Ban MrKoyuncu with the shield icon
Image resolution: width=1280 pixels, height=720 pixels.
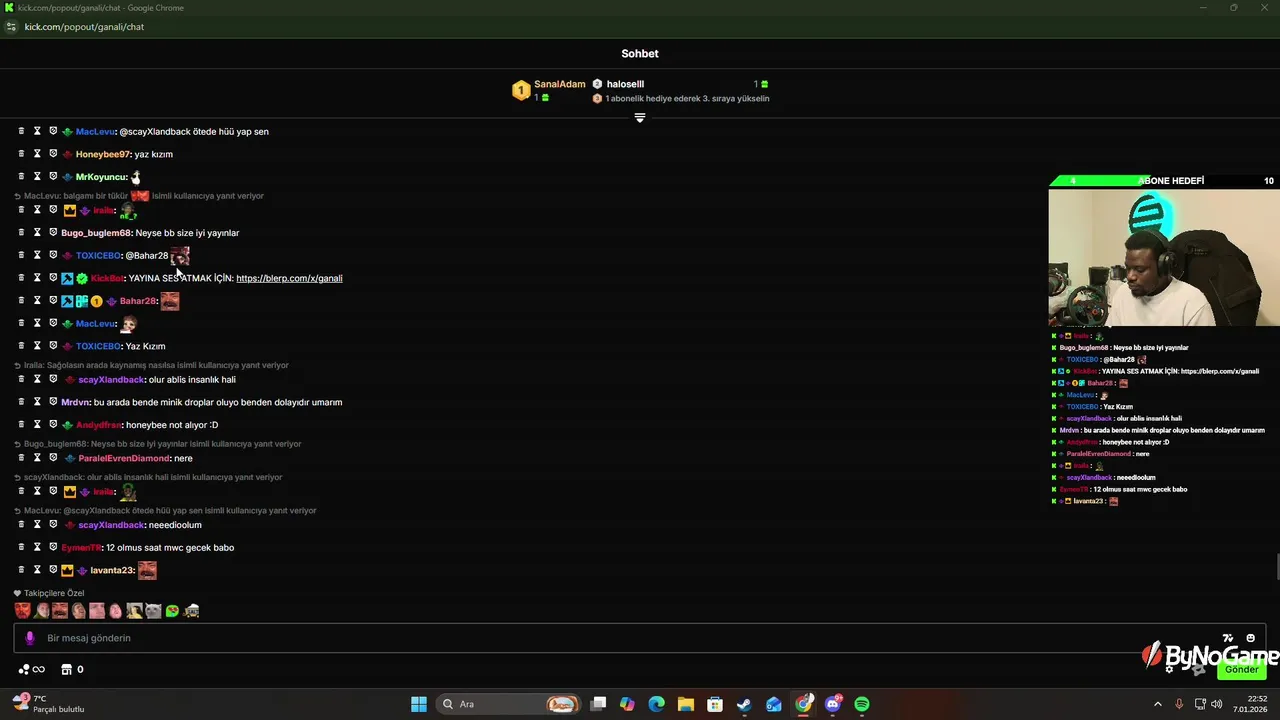53,176
